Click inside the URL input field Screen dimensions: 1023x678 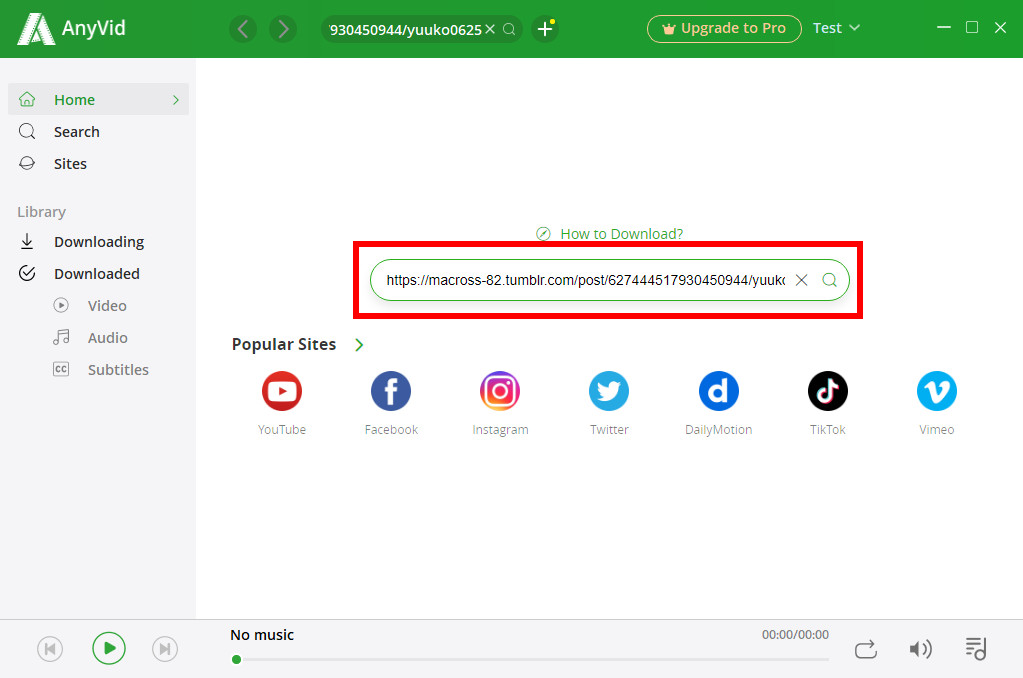point(585,281)
